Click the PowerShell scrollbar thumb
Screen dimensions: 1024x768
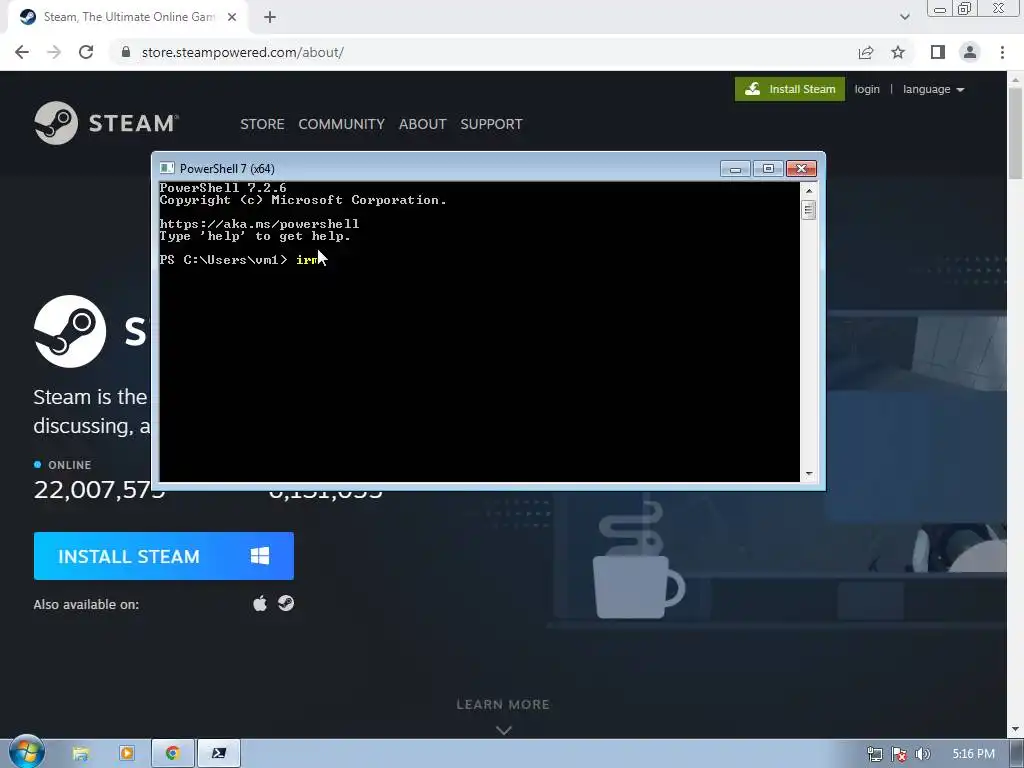coord(809,210)
